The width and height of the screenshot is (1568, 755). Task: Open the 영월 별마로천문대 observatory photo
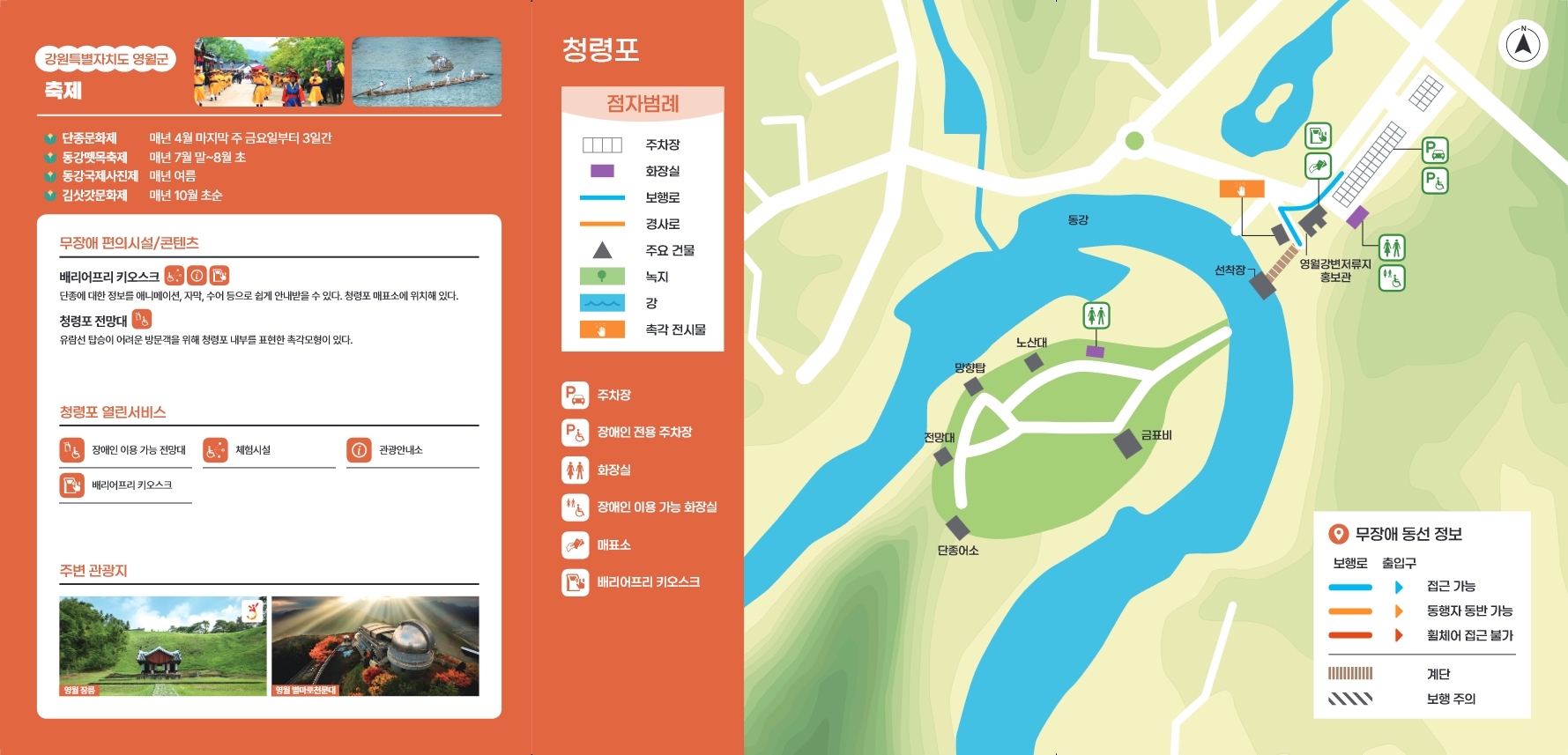(x=375, y=646)
